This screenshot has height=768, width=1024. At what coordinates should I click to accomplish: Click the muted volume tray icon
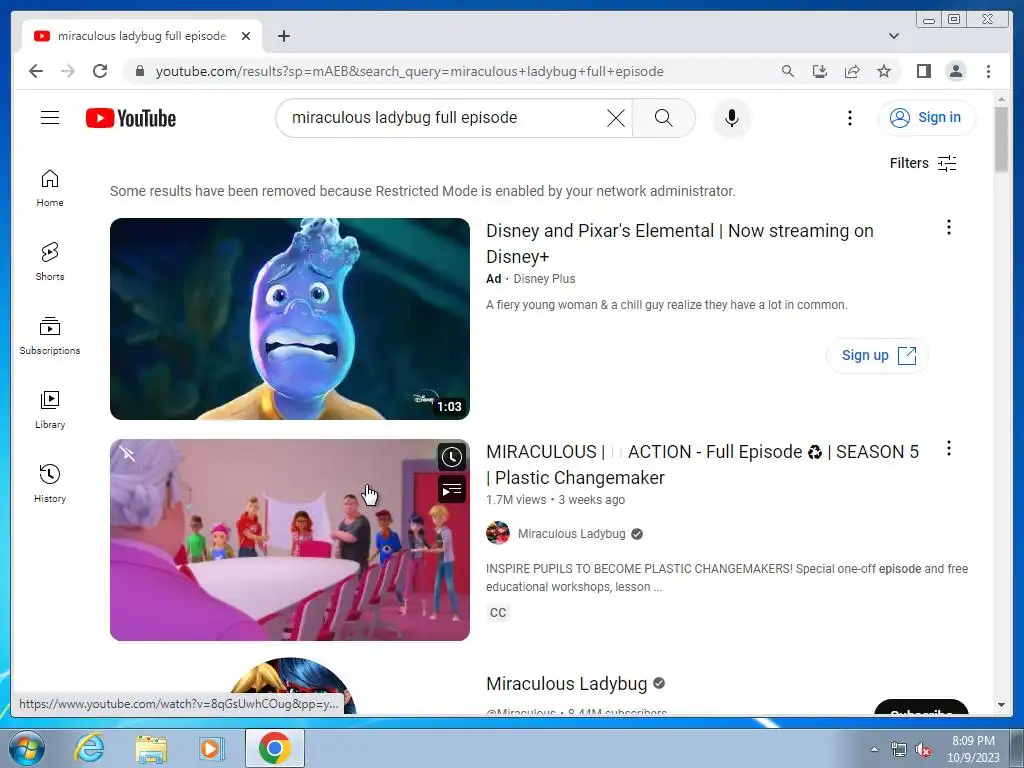point(923,750)
